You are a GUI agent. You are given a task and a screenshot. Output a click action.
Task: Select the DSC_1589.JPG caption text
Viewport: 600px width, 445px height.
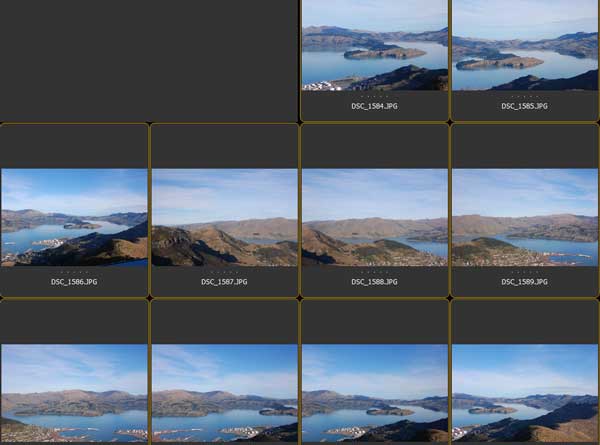tap(525, 282)
